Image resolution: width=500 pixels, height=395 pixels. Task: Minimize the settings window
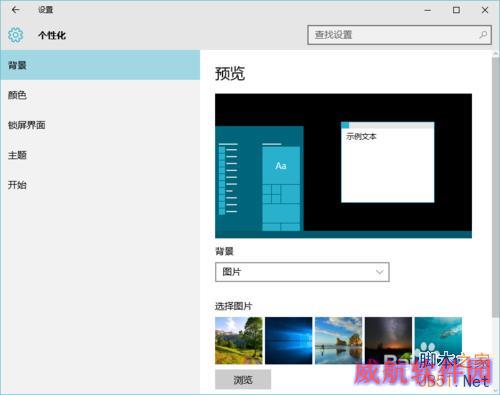[x=428, y=10]
